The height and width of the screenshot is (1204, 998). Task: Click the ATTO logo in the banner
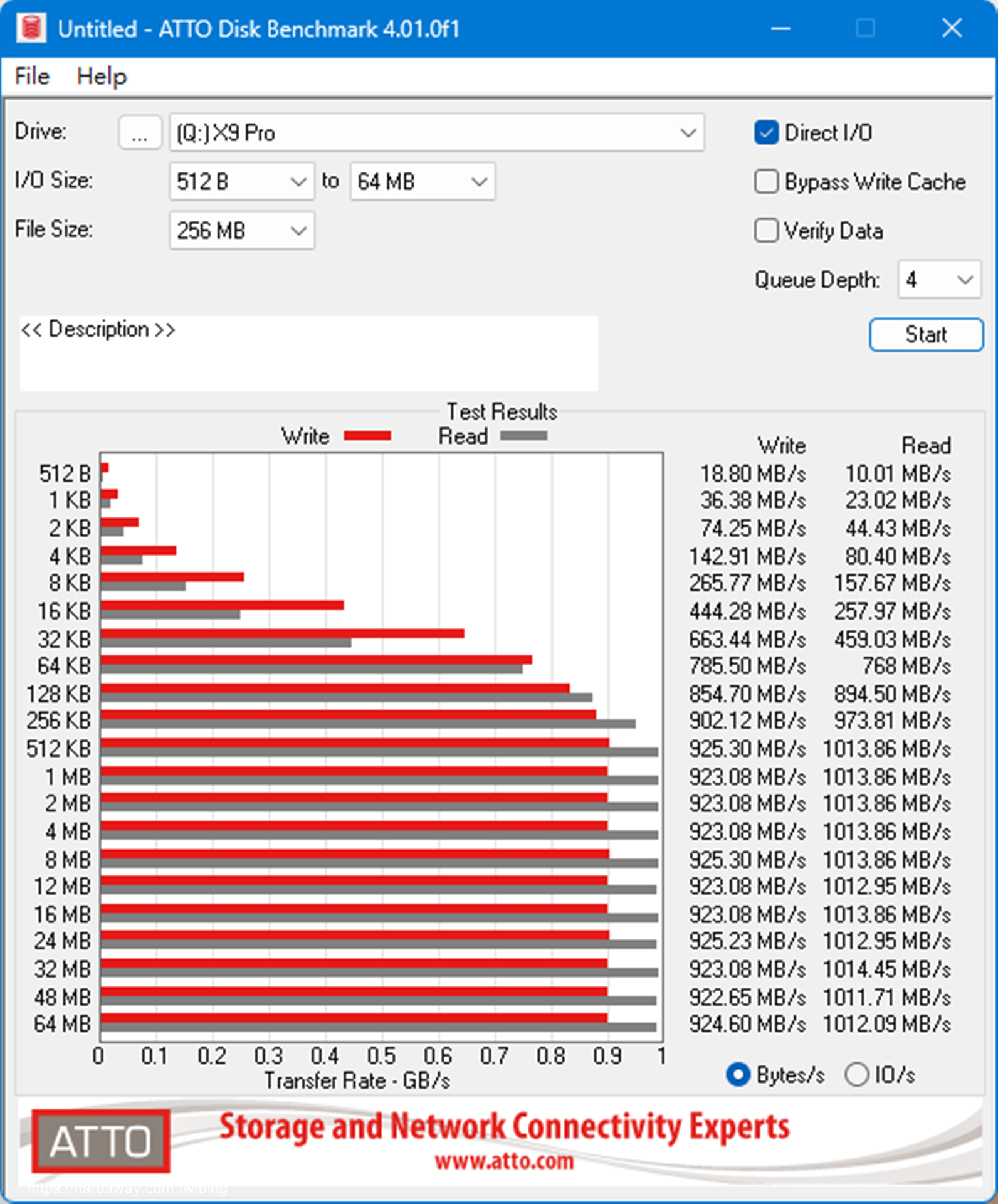(x=101, y=1141)
